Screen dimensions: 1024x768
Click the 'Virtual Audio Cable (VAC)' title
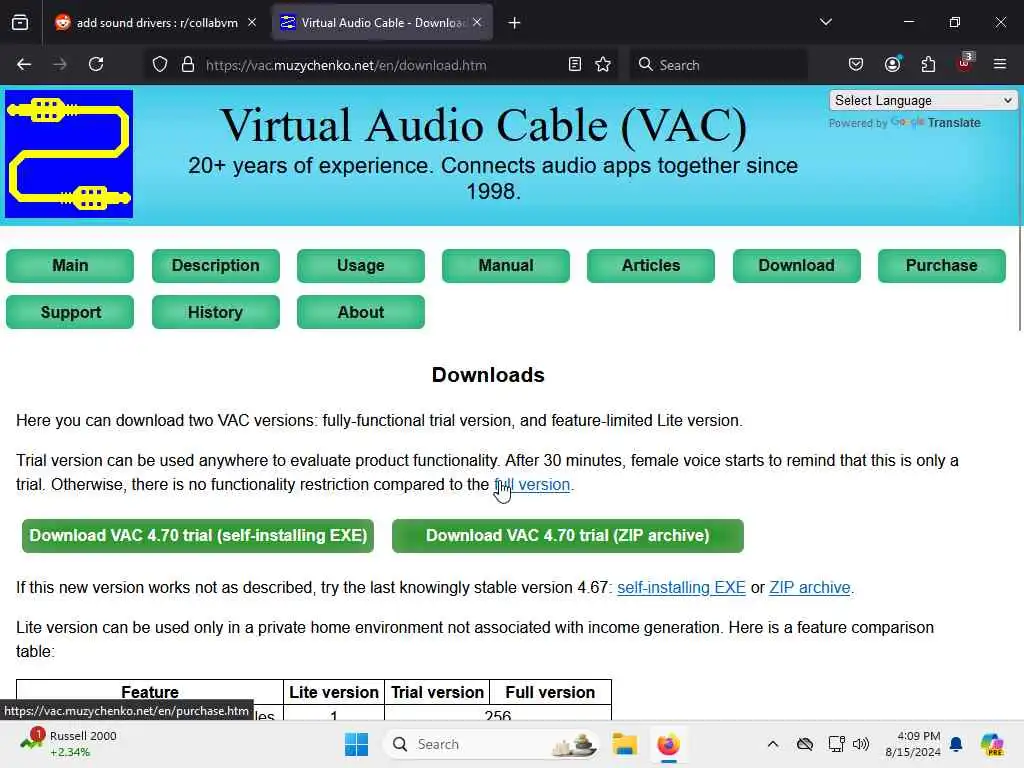483,125
